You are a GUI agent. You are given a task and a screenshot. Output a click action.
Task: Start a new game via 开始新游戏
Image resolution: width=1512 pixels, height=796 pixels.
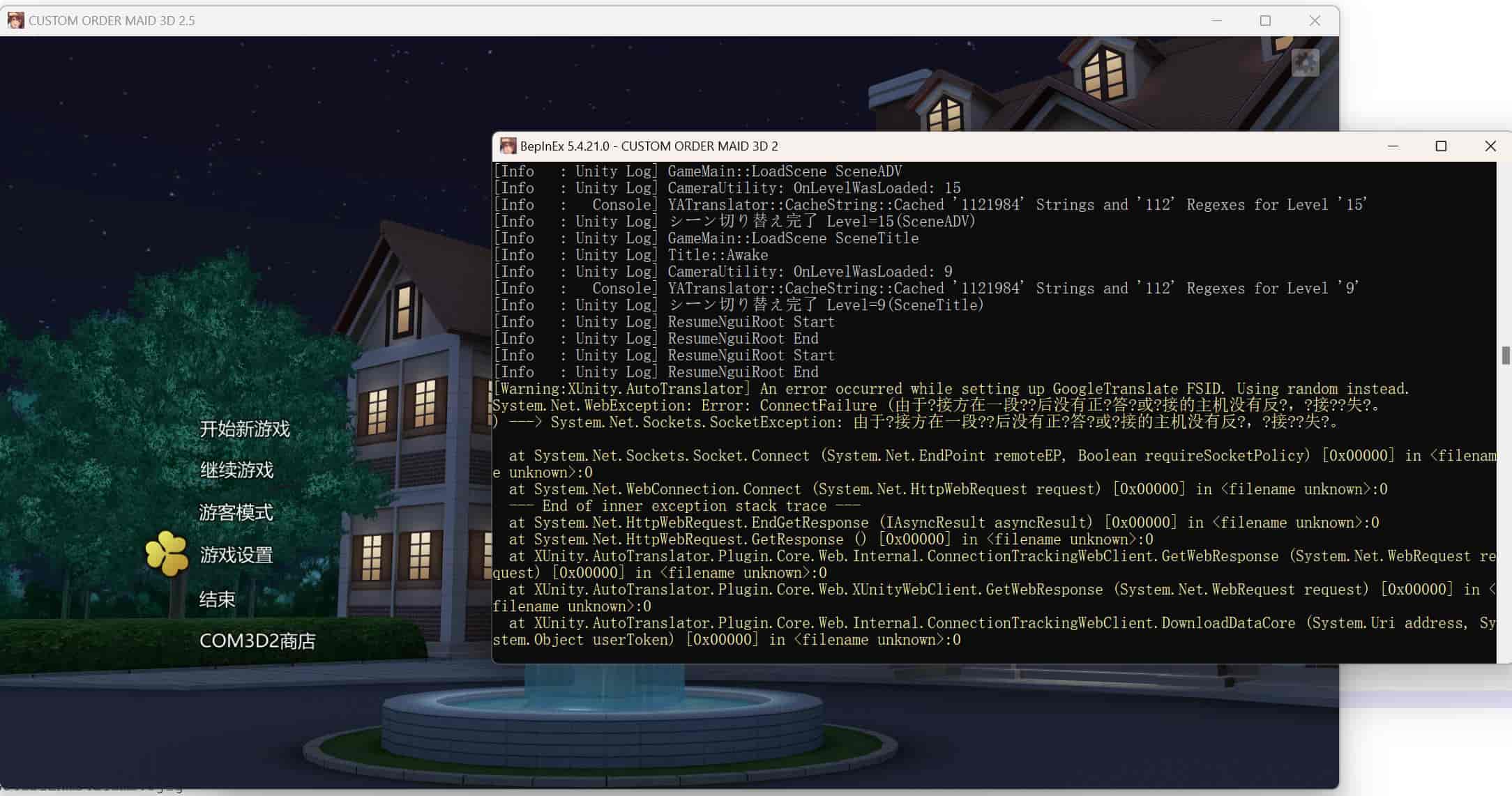click(244, 429)
